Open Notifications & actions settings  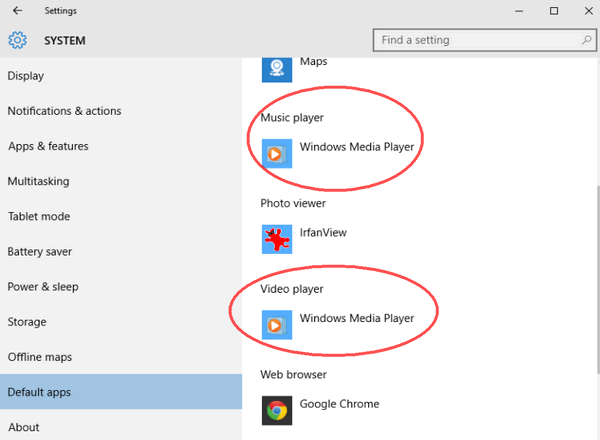tap(121, 111)
